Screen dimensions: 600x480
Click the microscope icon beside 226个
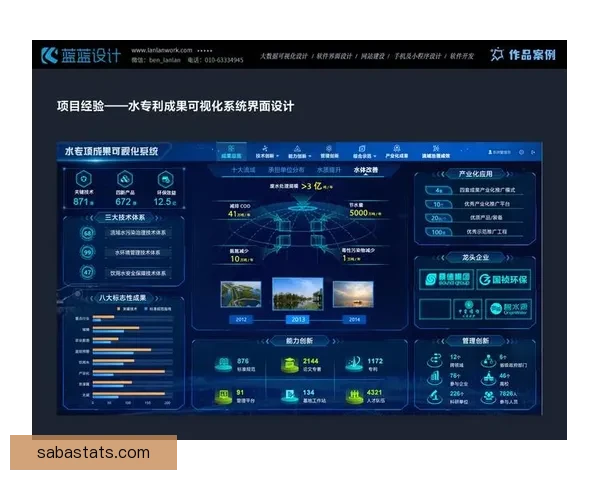[435, 396]
